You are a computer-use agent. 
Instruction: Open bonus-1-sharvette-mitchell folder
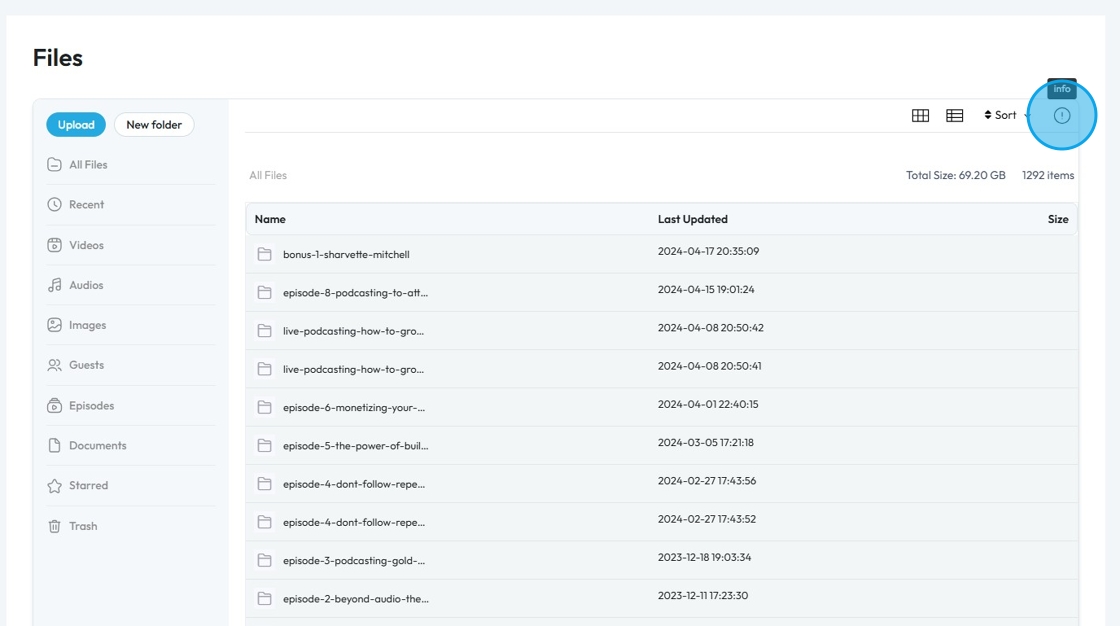coord(346,255)
